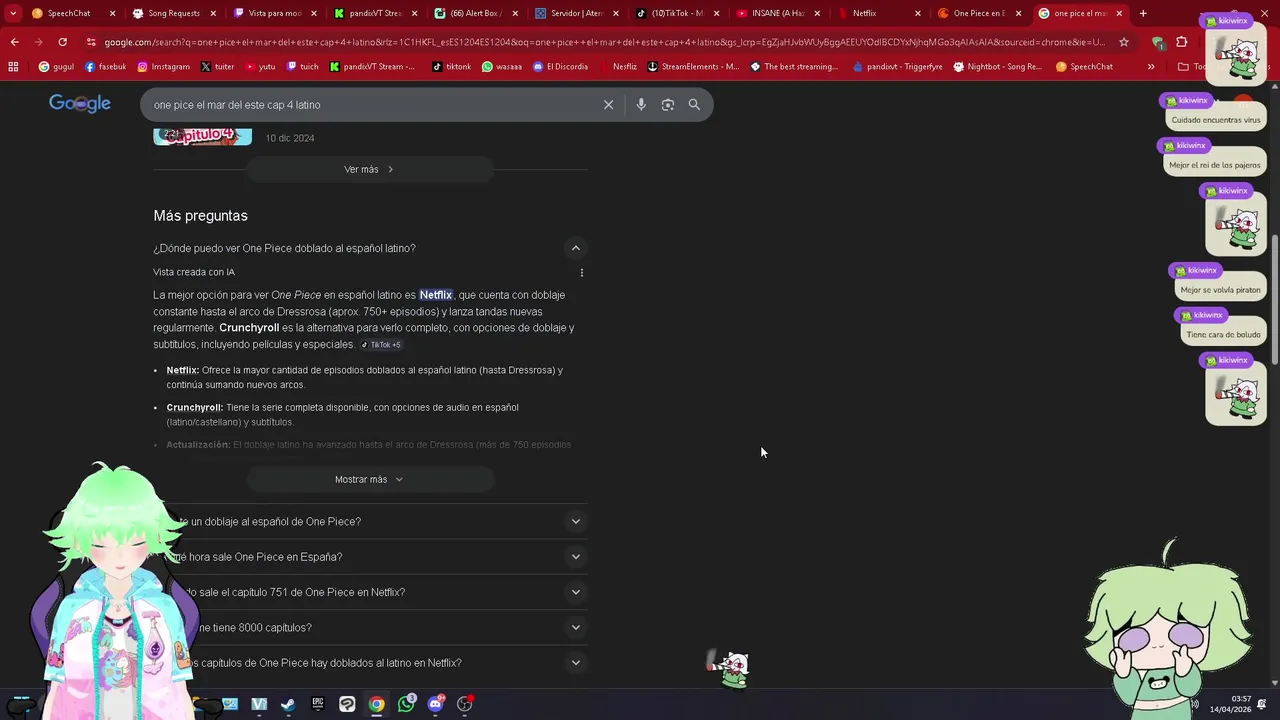The height and width of the screenshot is (720, 1280).
Task: Open the StreamElements bookmark
Action: click(x=693, y=66)
